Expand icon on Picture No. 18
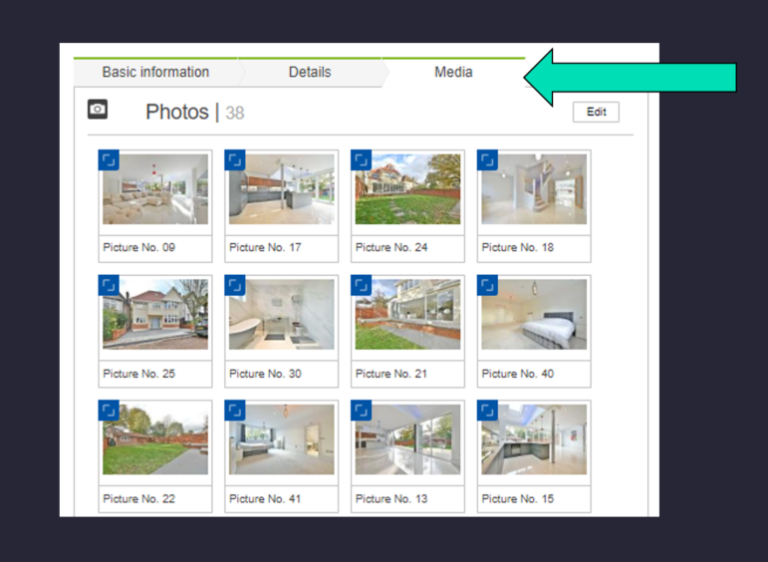The height and width of the screenshot is (562, 768). coord(488,160)
